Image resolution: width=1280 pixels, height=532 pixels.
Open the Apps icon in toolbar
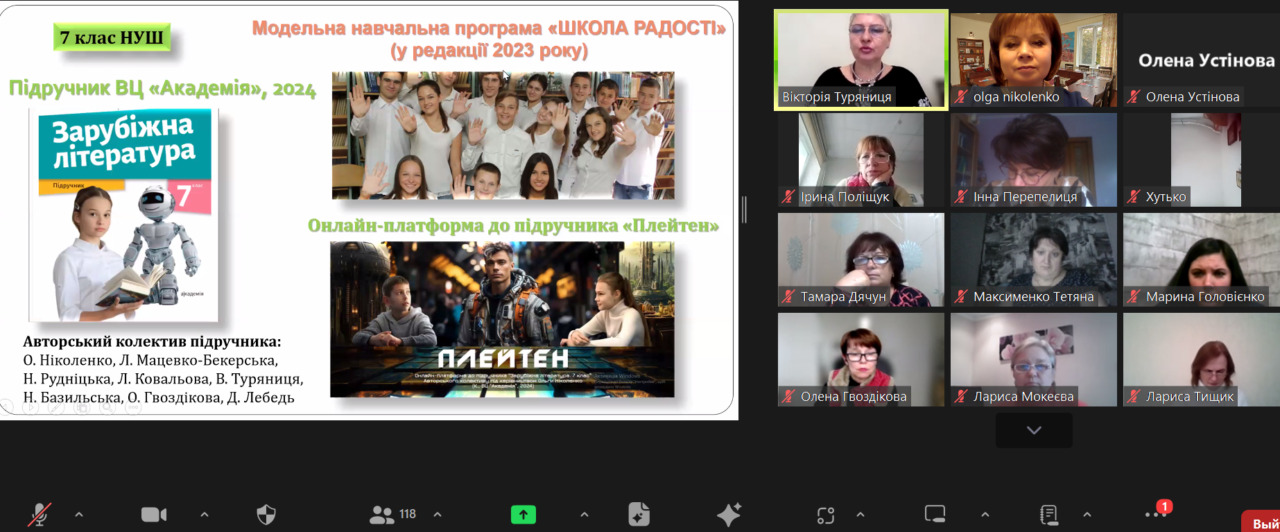(826, 515)
